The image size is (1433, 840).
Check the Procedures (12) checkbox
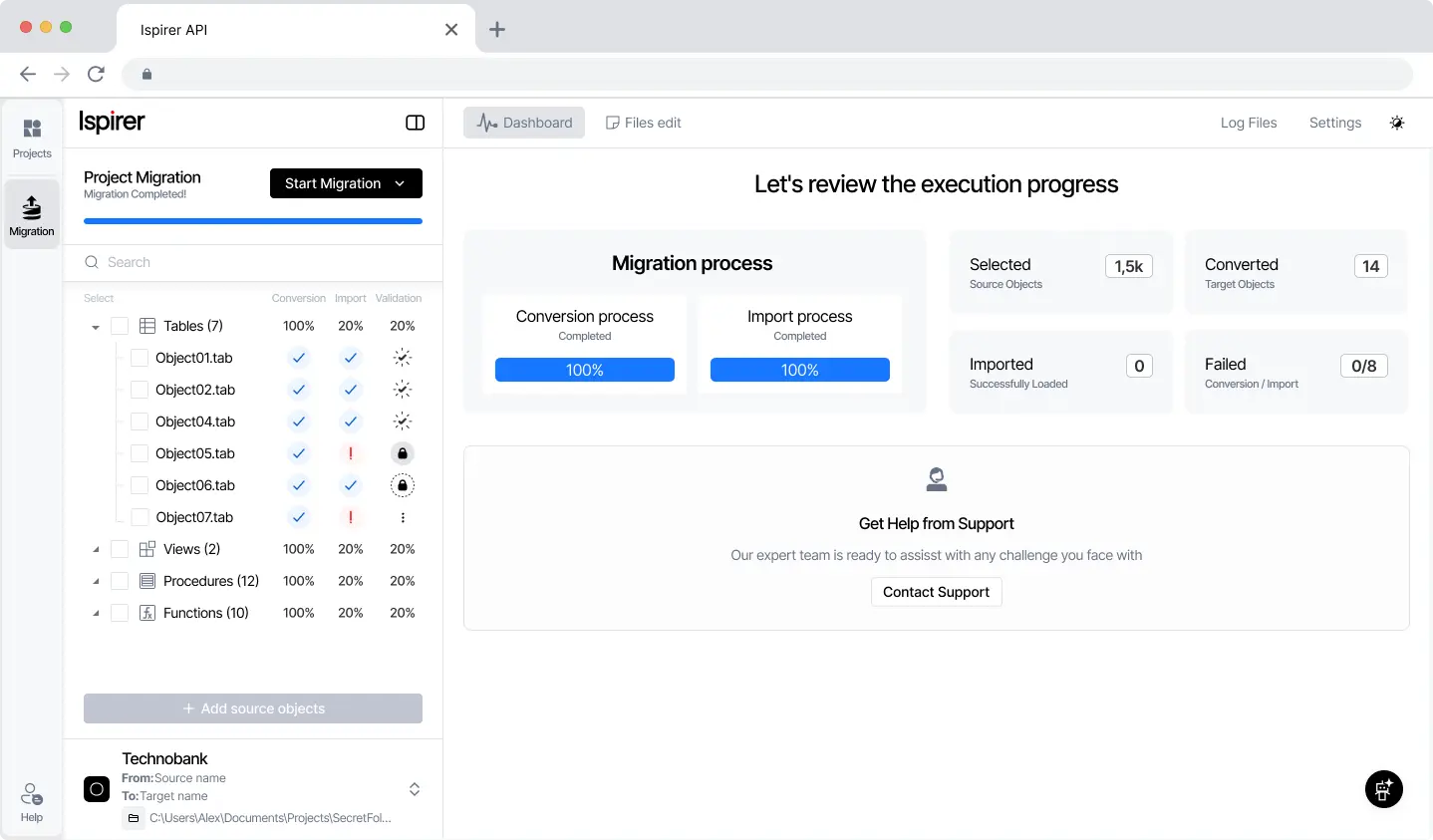120,581
